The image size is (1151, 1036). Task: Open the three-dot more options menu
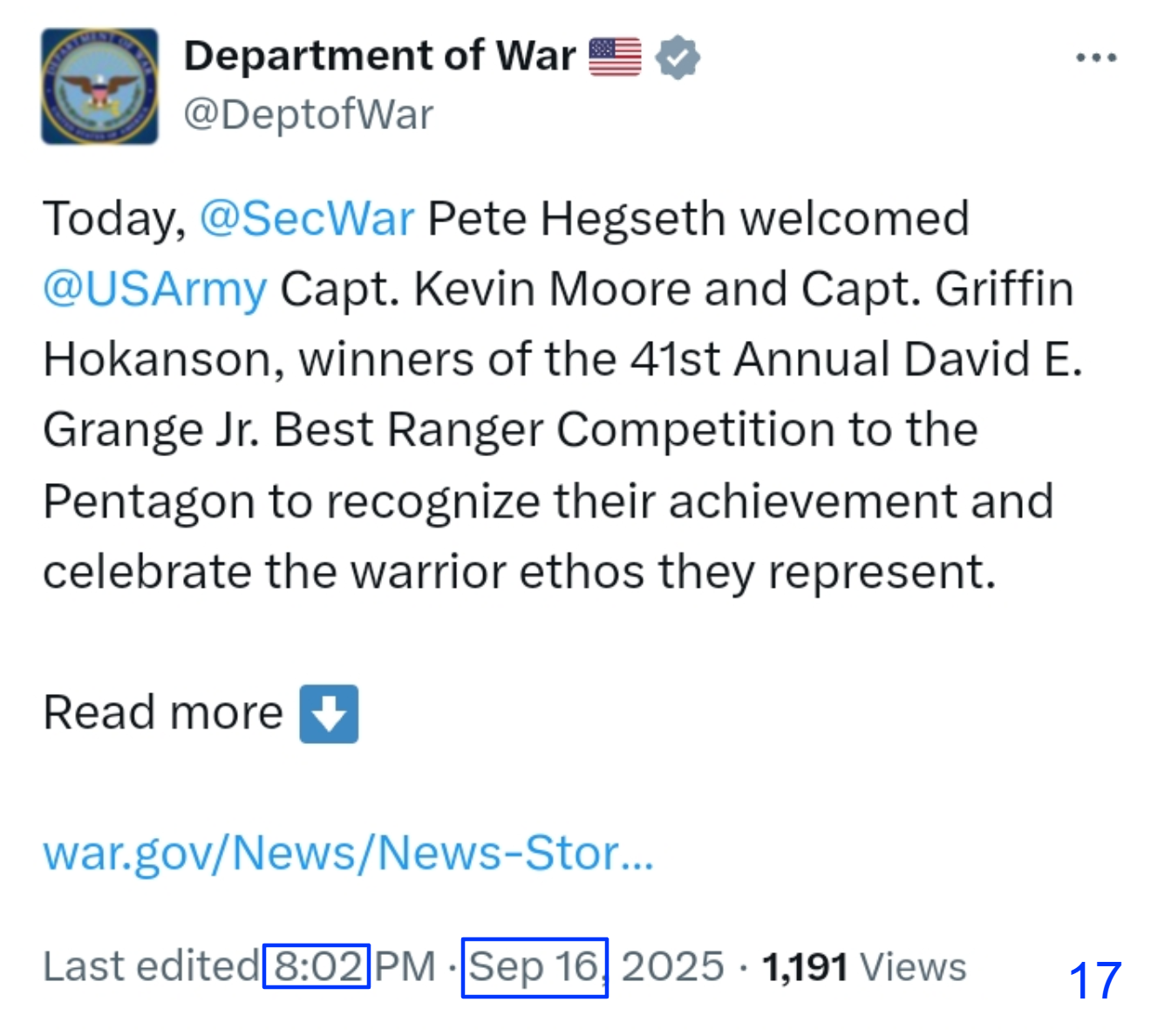pos(1095,58)
